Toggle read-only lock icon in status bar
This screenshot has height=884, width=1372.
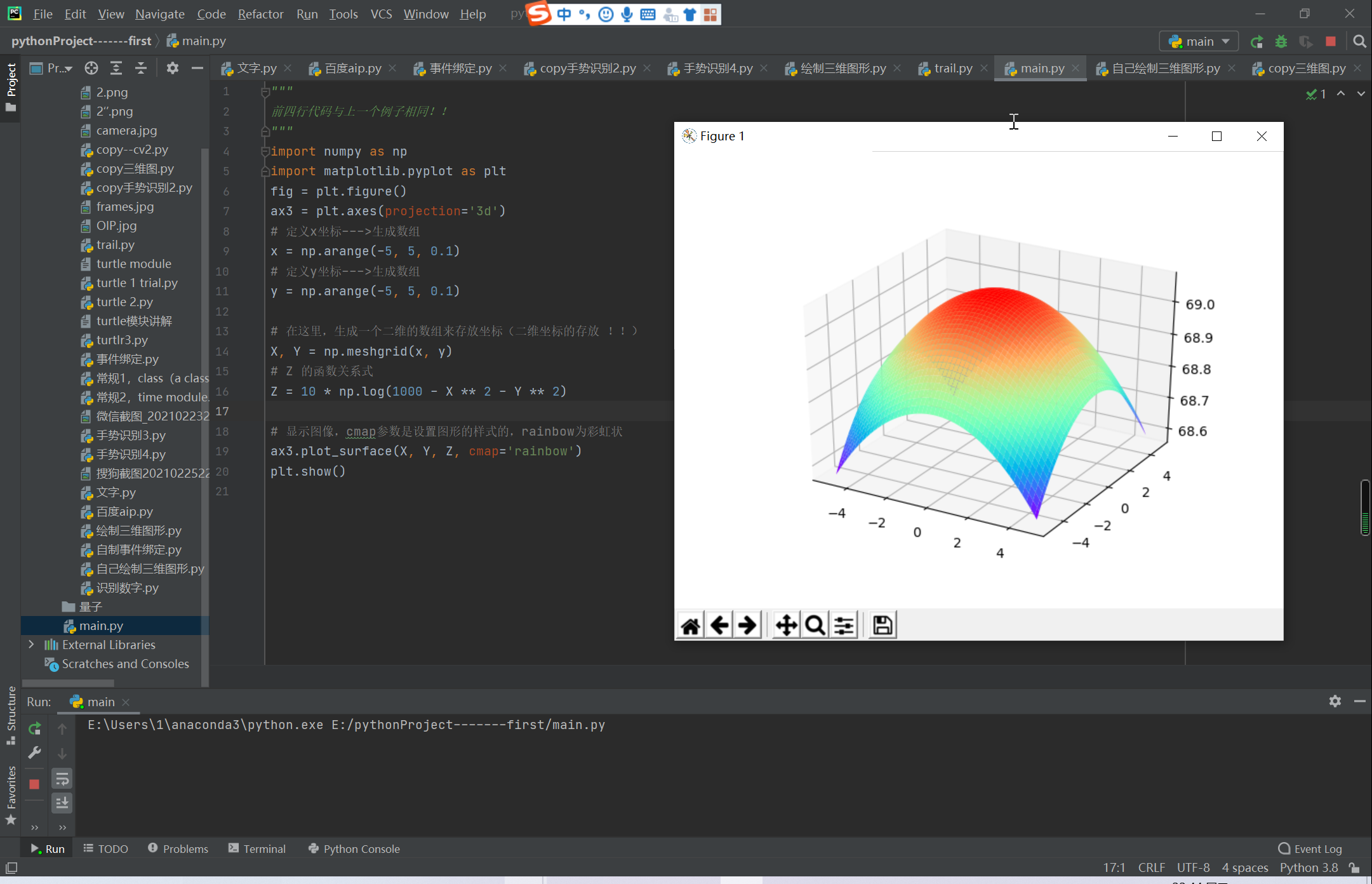pyautogui.click(x=1354, y=867)
